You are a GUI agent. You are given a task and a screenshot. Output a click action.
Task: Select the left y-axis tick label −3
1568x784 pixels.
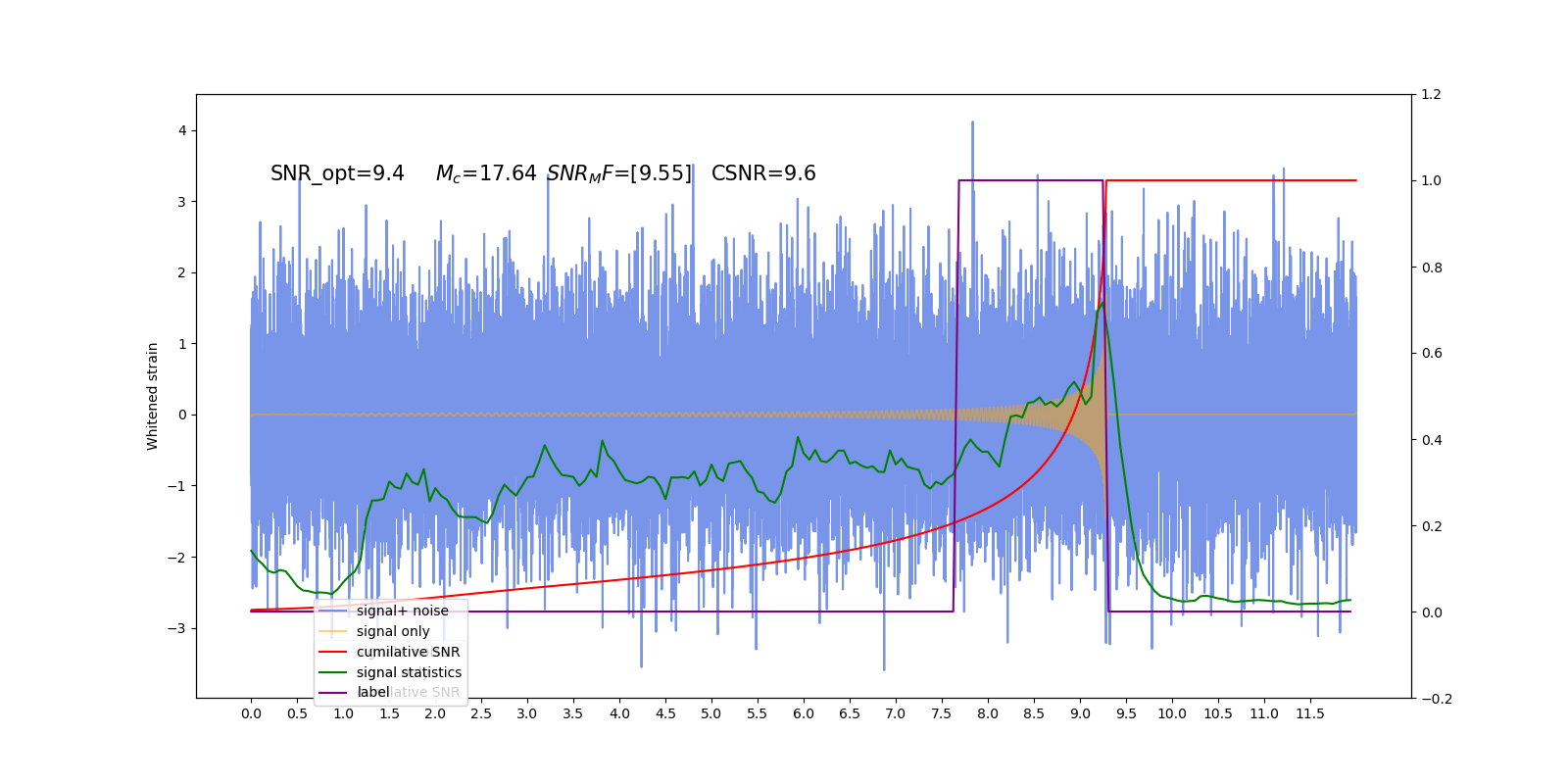point(176,628)
